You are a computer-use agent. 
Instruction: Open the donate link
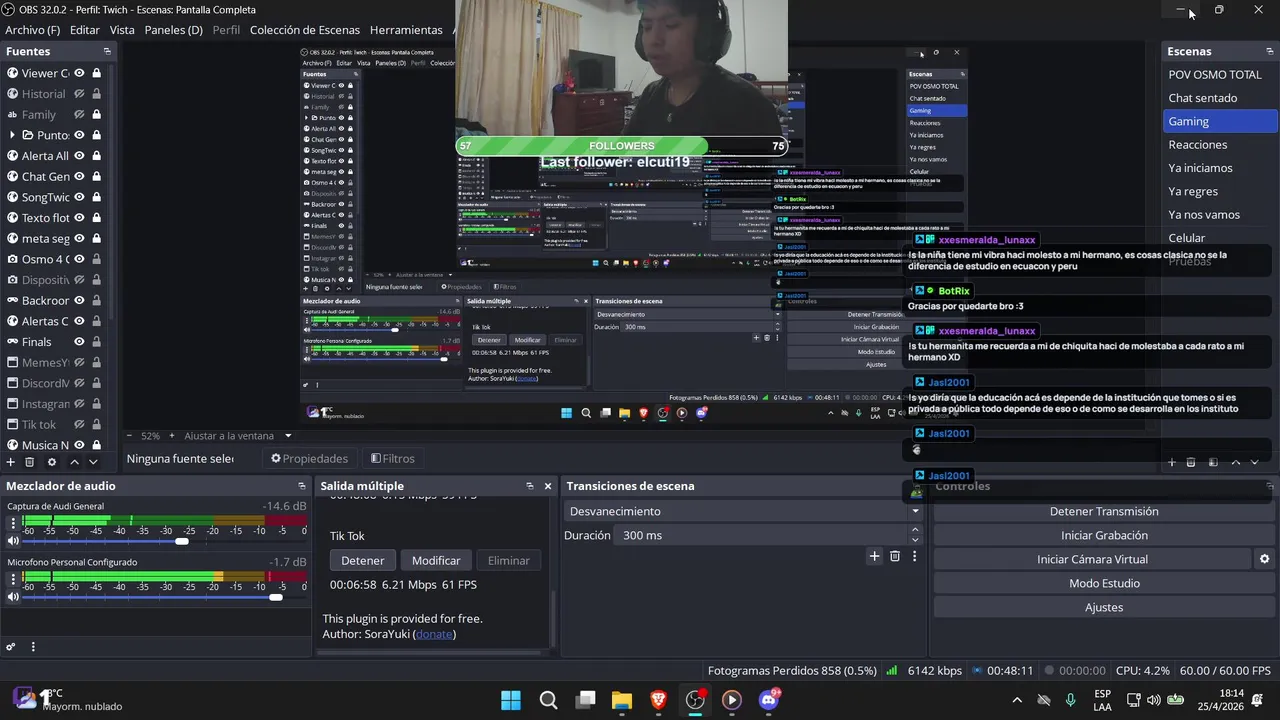tap(434, 634)
